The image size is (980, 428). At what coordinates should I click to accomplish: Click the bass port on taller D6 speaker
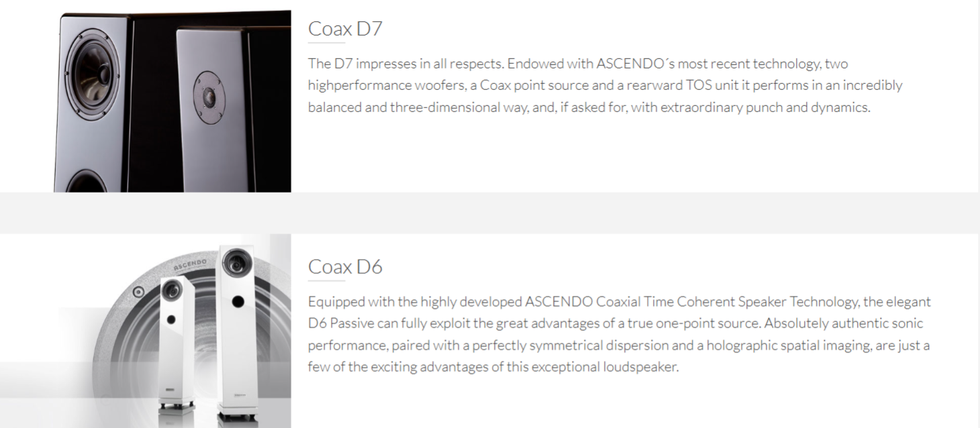point(238,302)
